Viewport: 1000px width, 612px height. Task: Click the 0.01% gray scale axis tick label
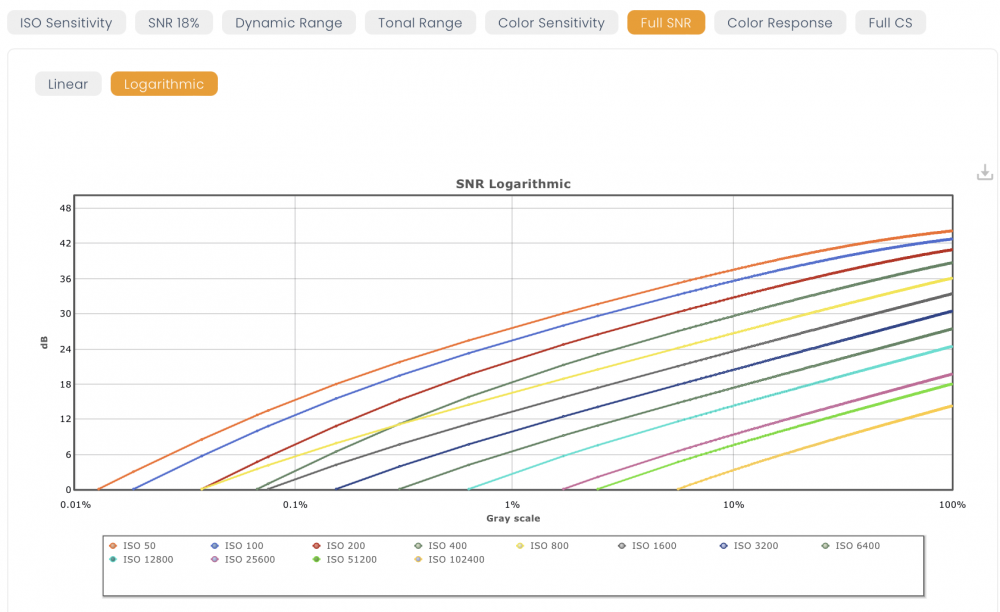[75, 505]
